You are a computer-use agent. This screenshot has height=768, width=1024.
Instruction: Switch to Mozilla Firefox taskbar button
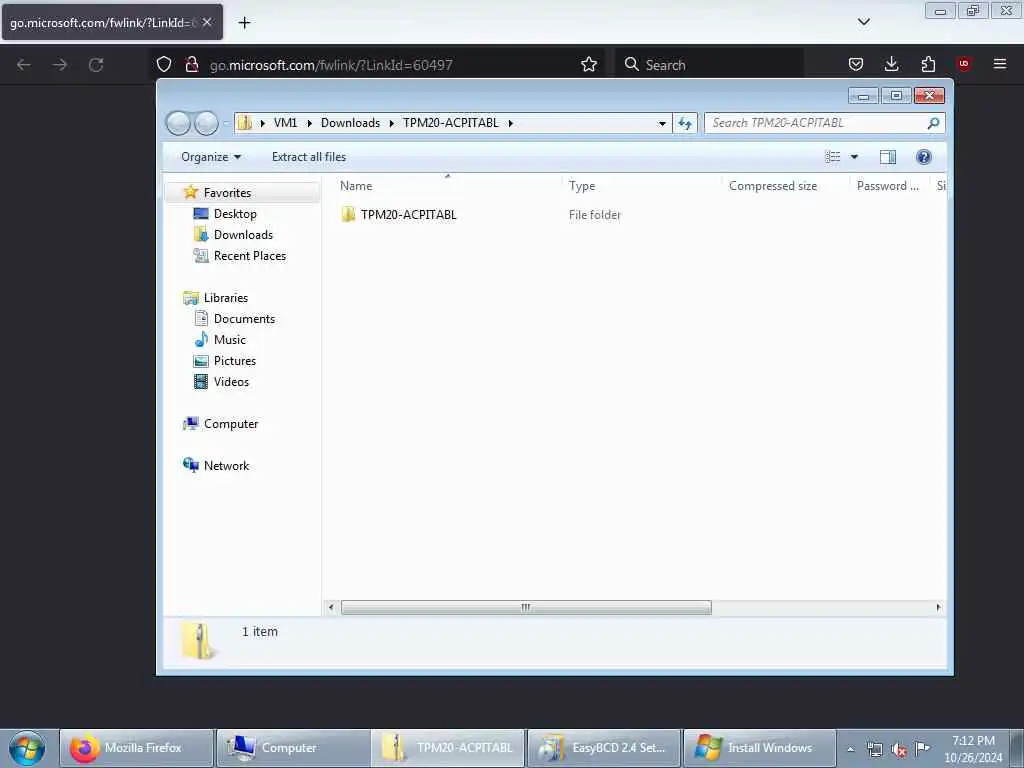click(x=136, y=748)
